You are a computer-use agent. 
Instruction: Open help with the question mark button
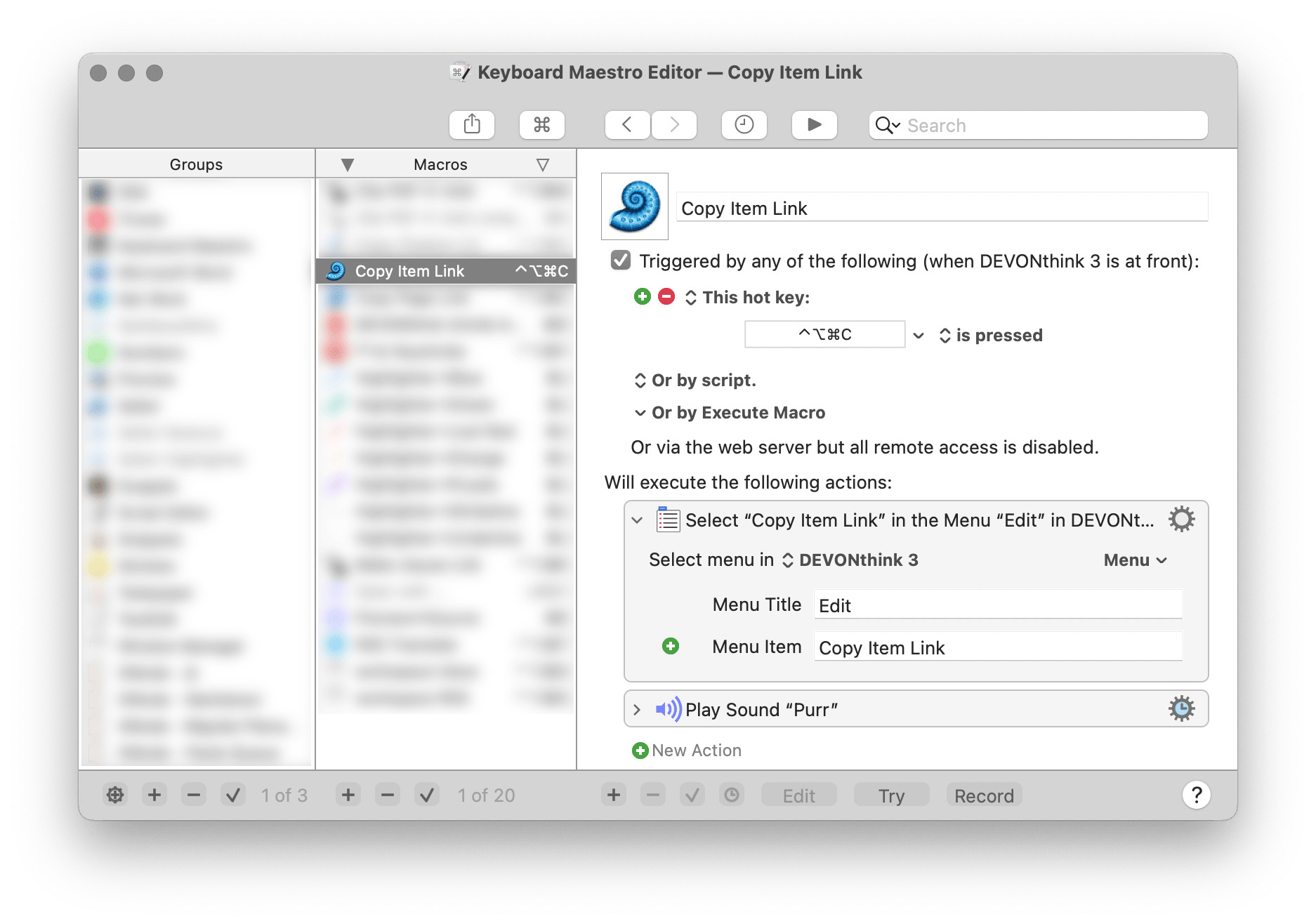point(1197,795)
